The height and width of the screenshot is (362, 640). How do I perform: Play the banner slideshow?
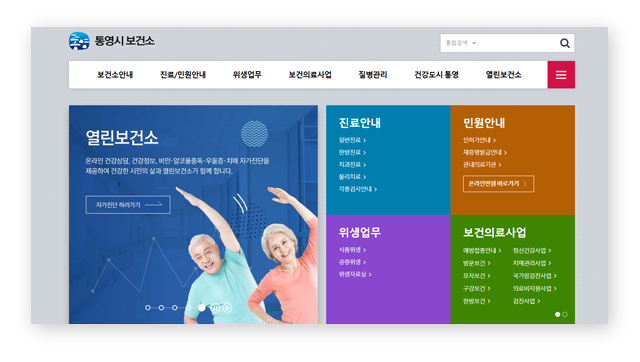coord(228,308)
